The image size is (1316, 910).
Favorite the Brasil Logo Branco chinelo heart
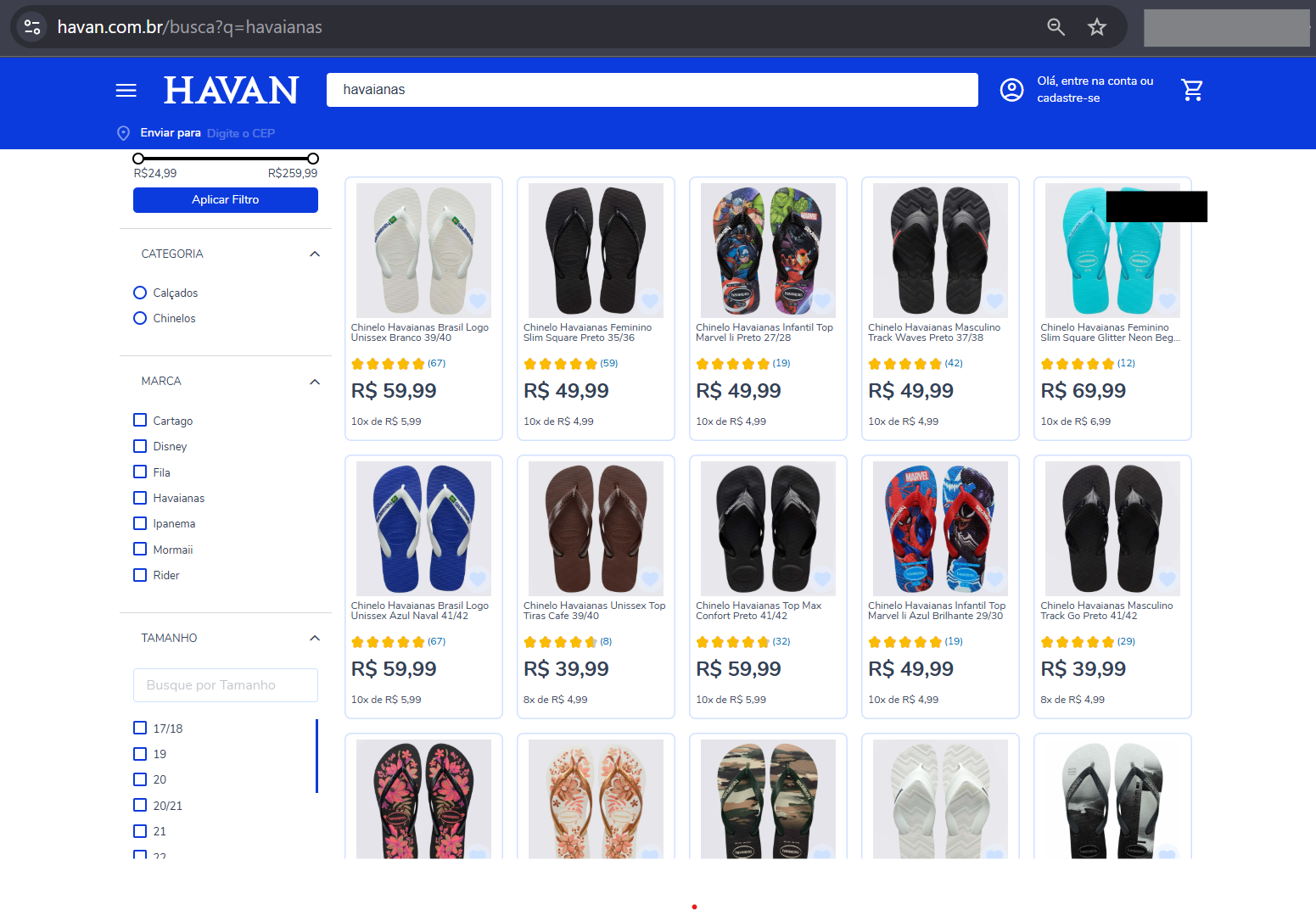[x=478, y=301]
